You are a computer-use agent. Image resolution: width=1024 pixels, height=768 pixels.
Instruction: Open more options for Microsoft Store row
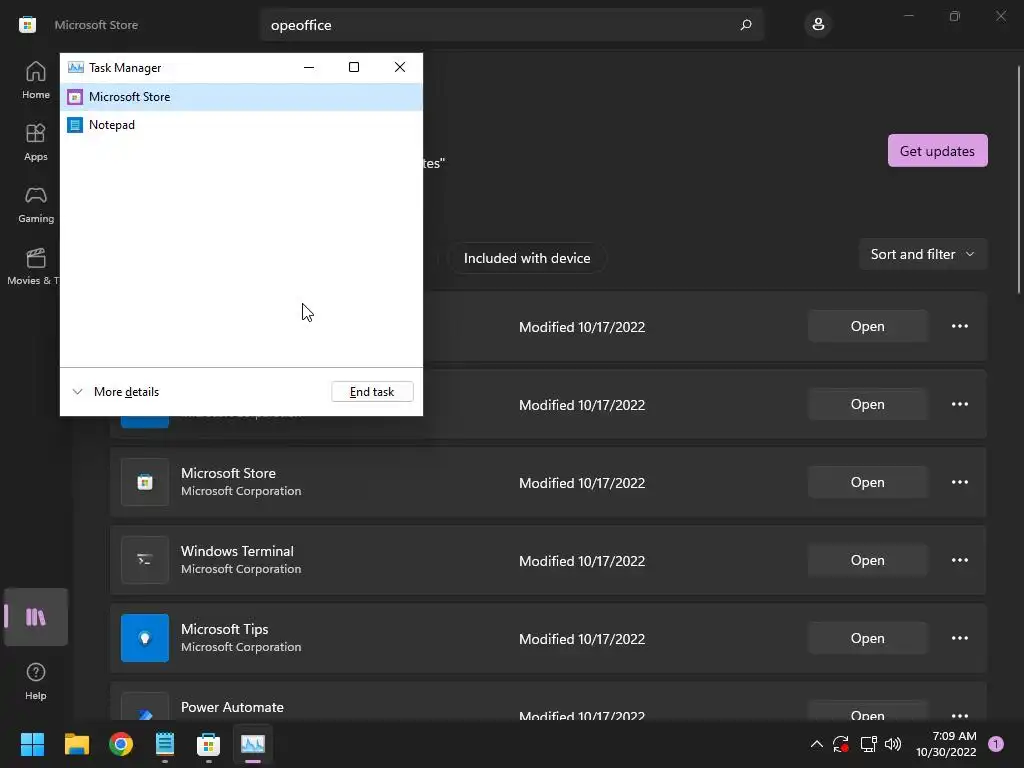coord(959,482)
